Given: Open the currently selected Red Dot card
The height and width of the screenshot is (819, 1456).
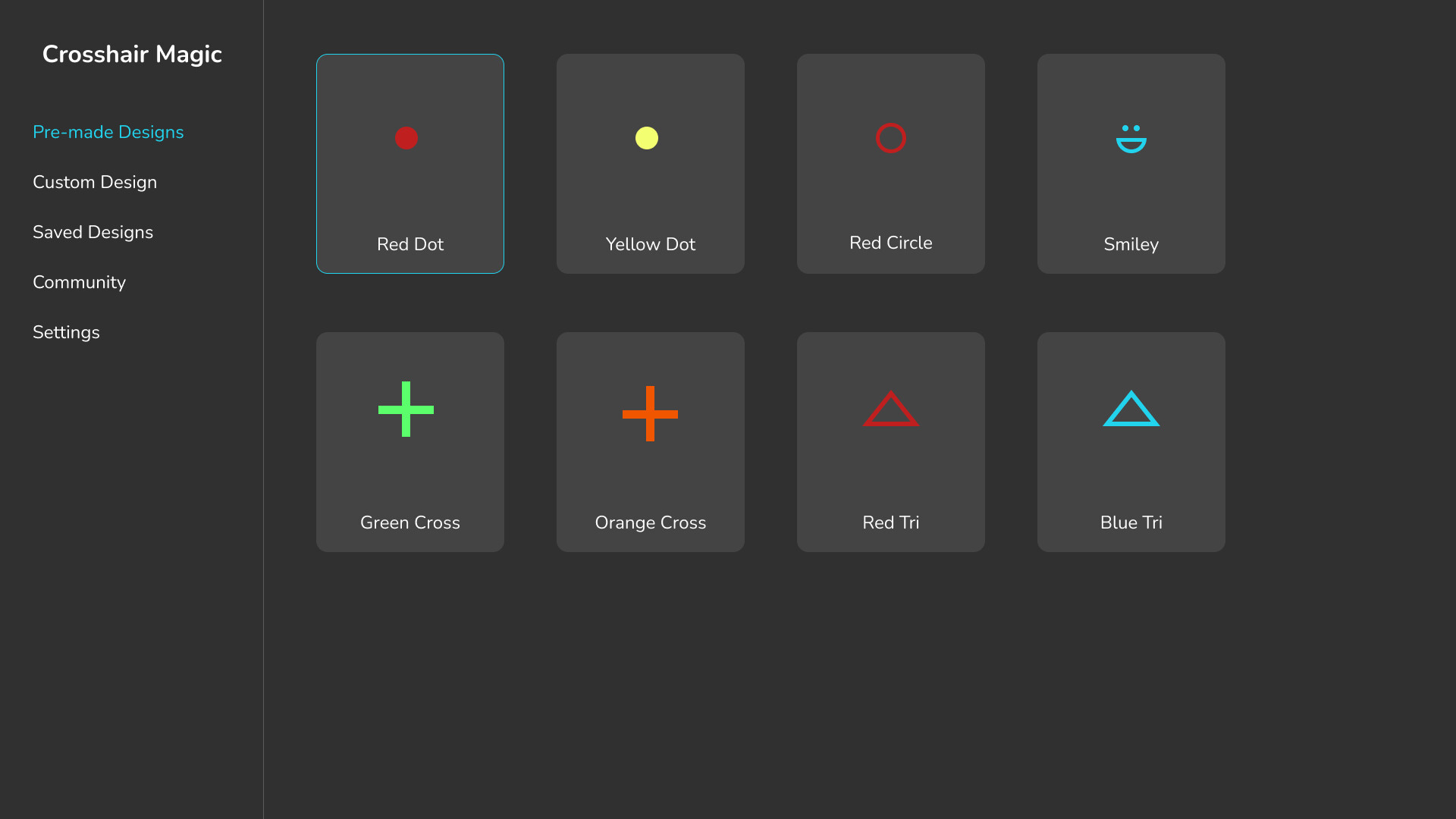Looking at the screenshot, I should point(409,163).
